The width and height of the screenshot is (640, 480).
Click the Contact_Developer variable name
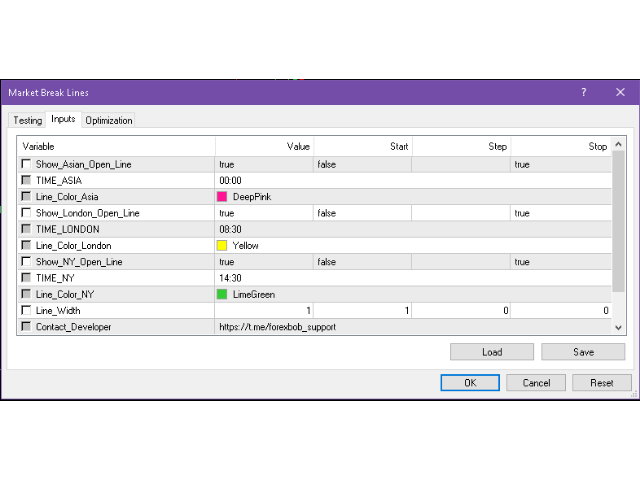73,327
